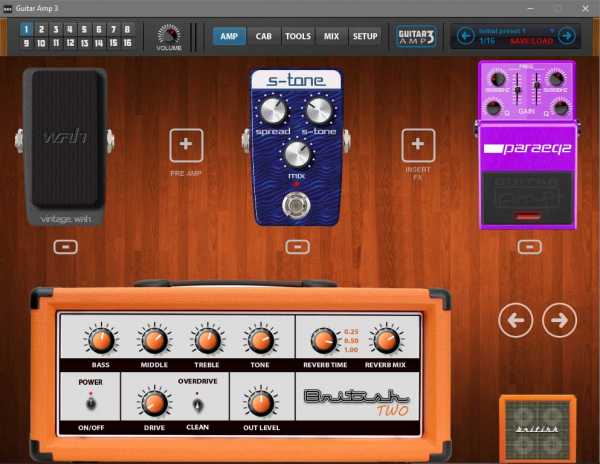
Task: Select preset slot 9
Action: [x=26, y=43]
